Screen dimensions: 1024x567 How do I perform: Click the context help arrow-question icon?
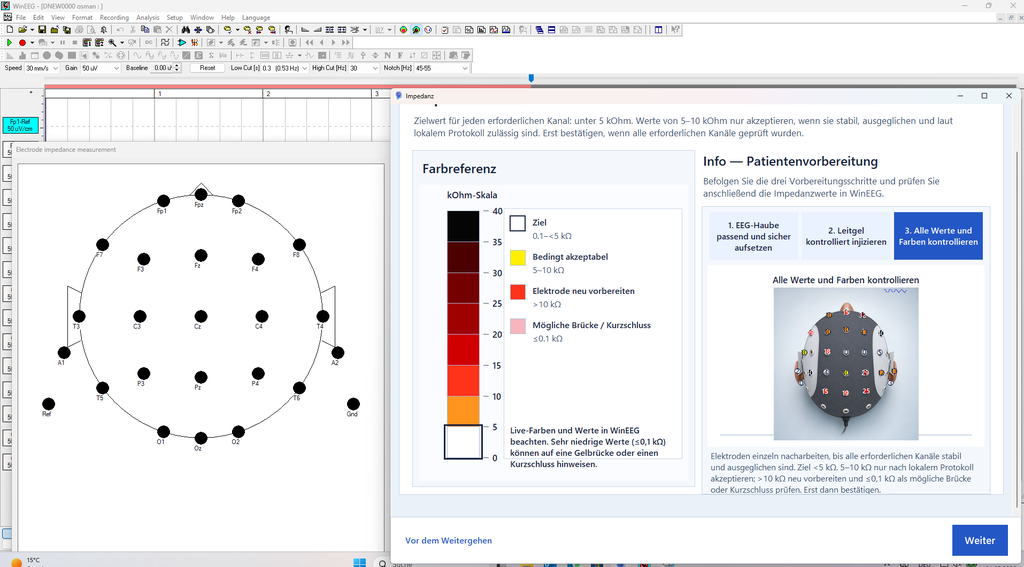(x=675, y=29)
